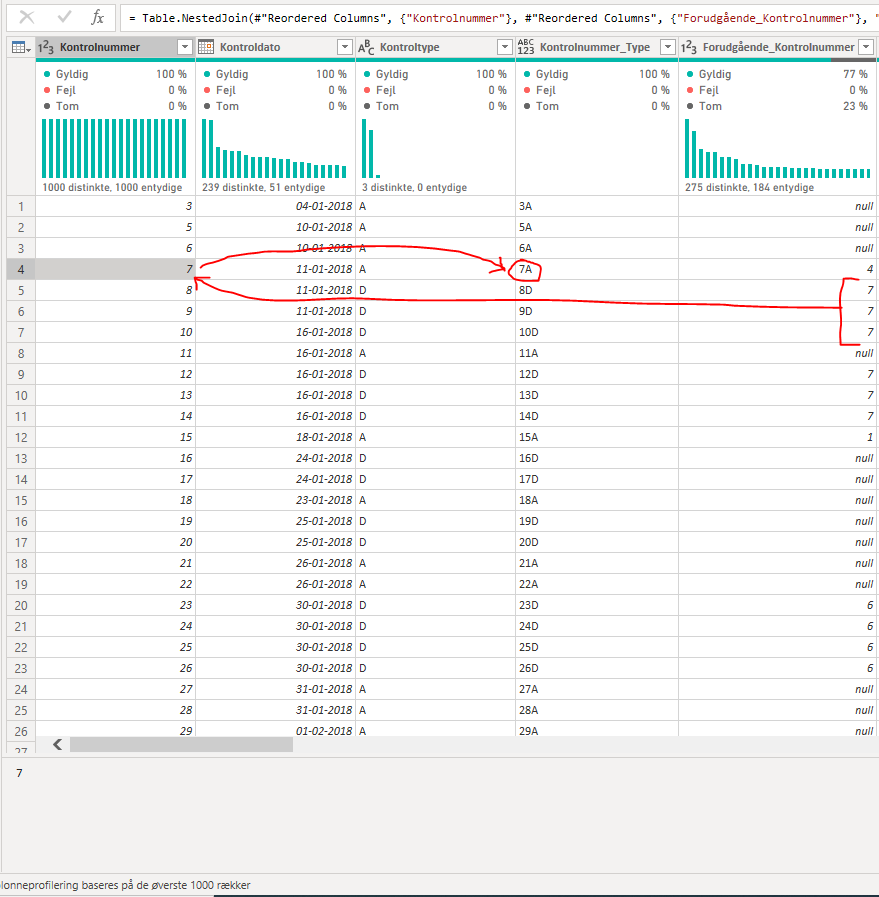Viewport: 879px width, 897px height.
Task: Click the whole number type icon for Kontrolnummer
Action: coord(46,47)
